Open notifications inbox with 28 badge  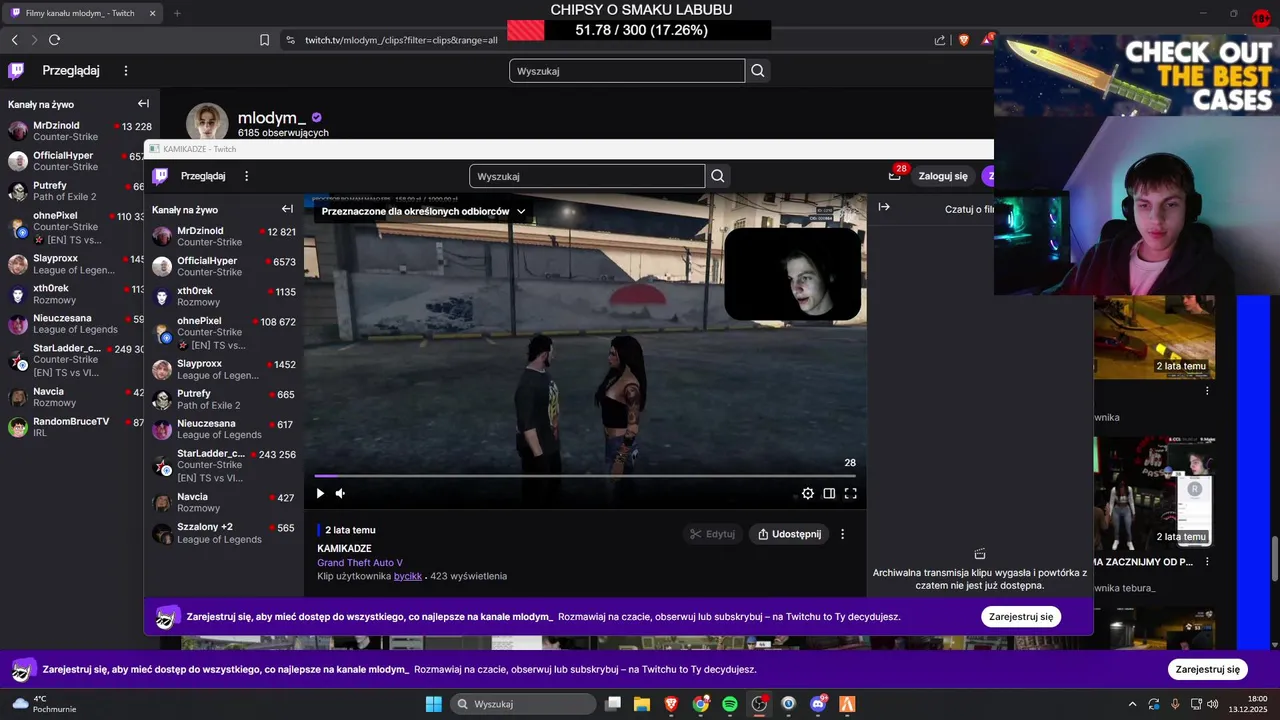(x=895, y=175)
